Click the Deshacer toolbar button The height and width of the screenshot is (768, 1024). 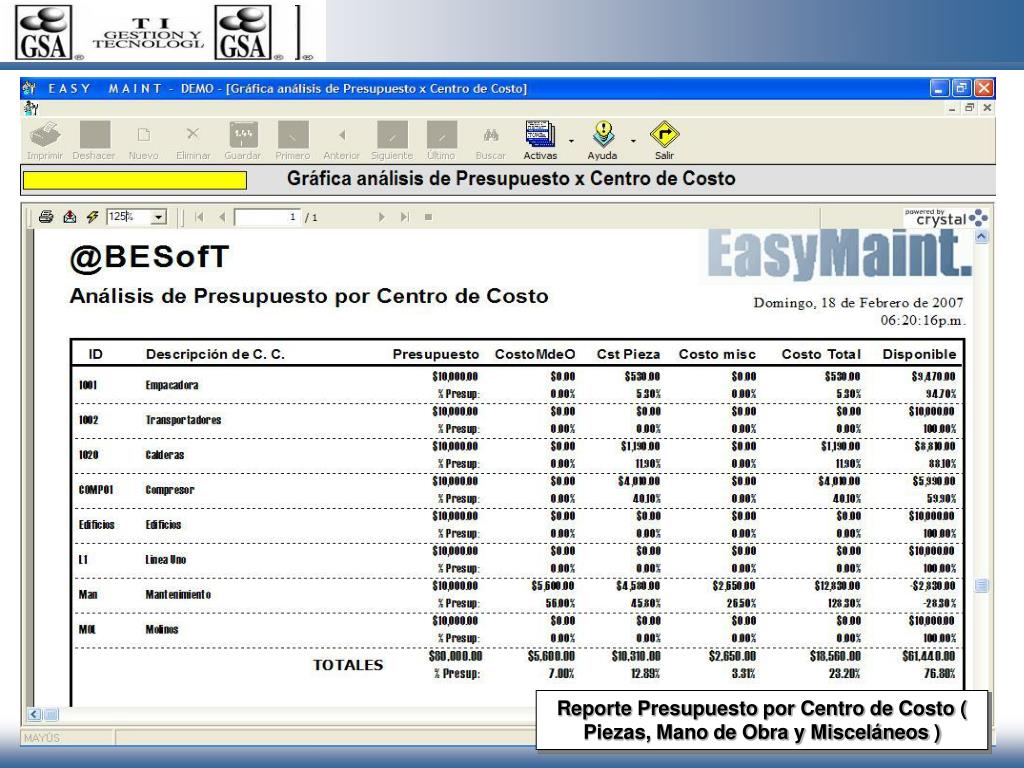[95, 135]
